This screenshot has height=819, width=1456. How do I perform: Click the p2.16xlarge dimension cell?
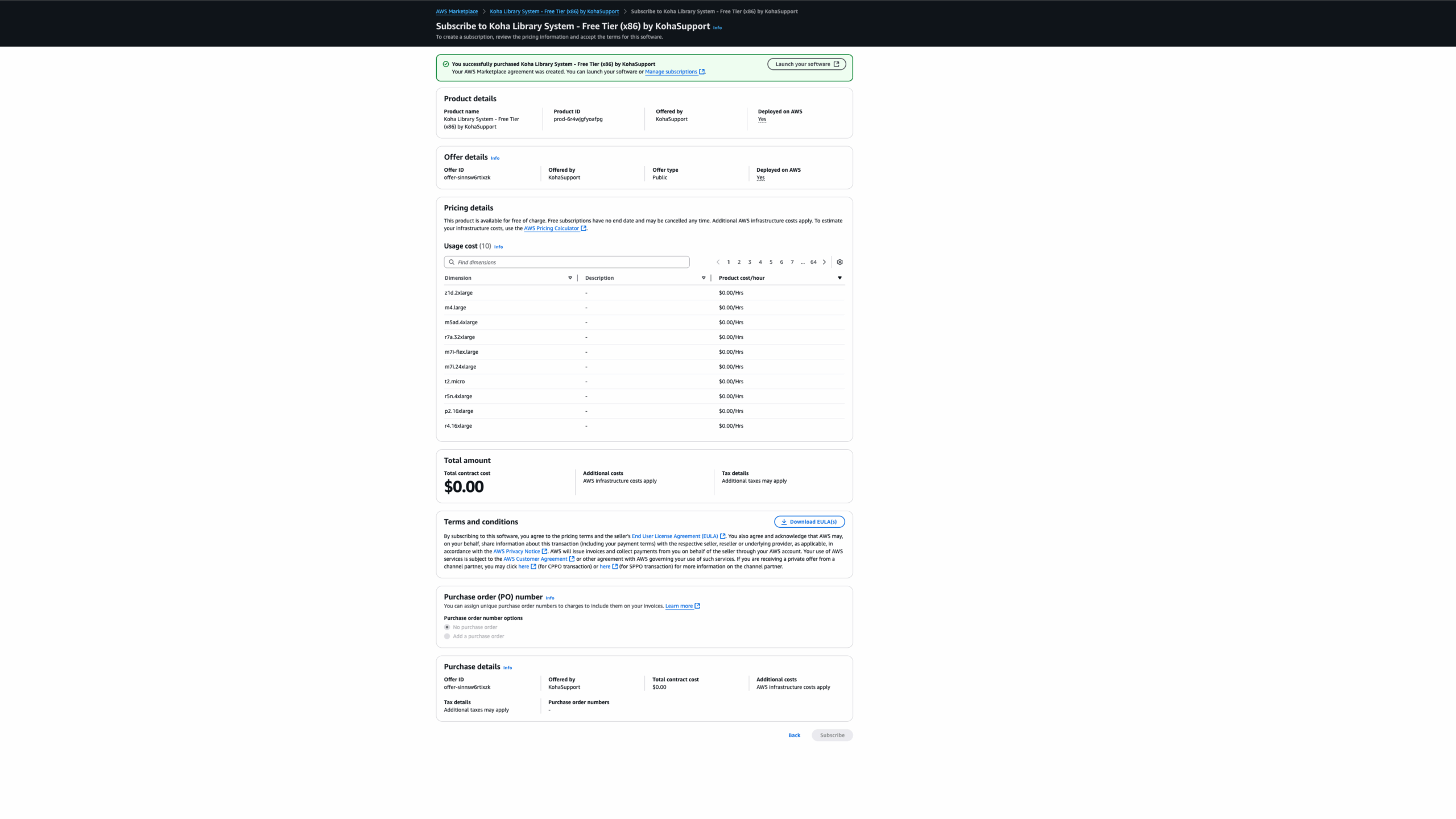pos(458,411)
